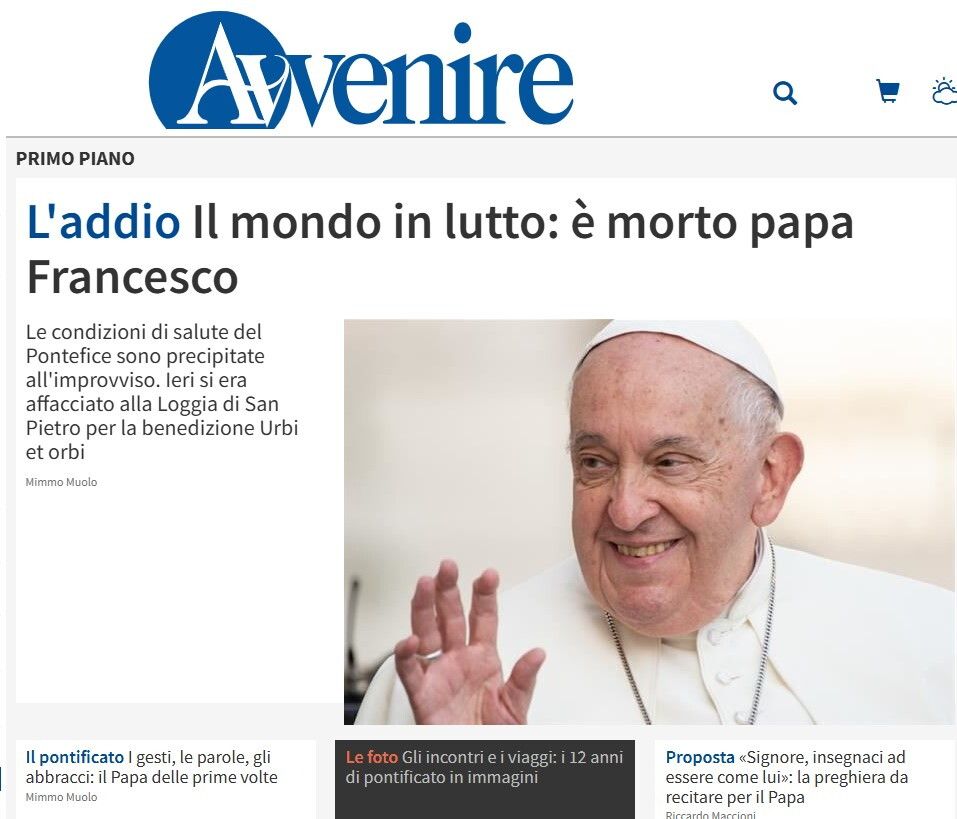Click the "L'addio" headline label
Screen dimensions: 957x819
tap(103, 222)
